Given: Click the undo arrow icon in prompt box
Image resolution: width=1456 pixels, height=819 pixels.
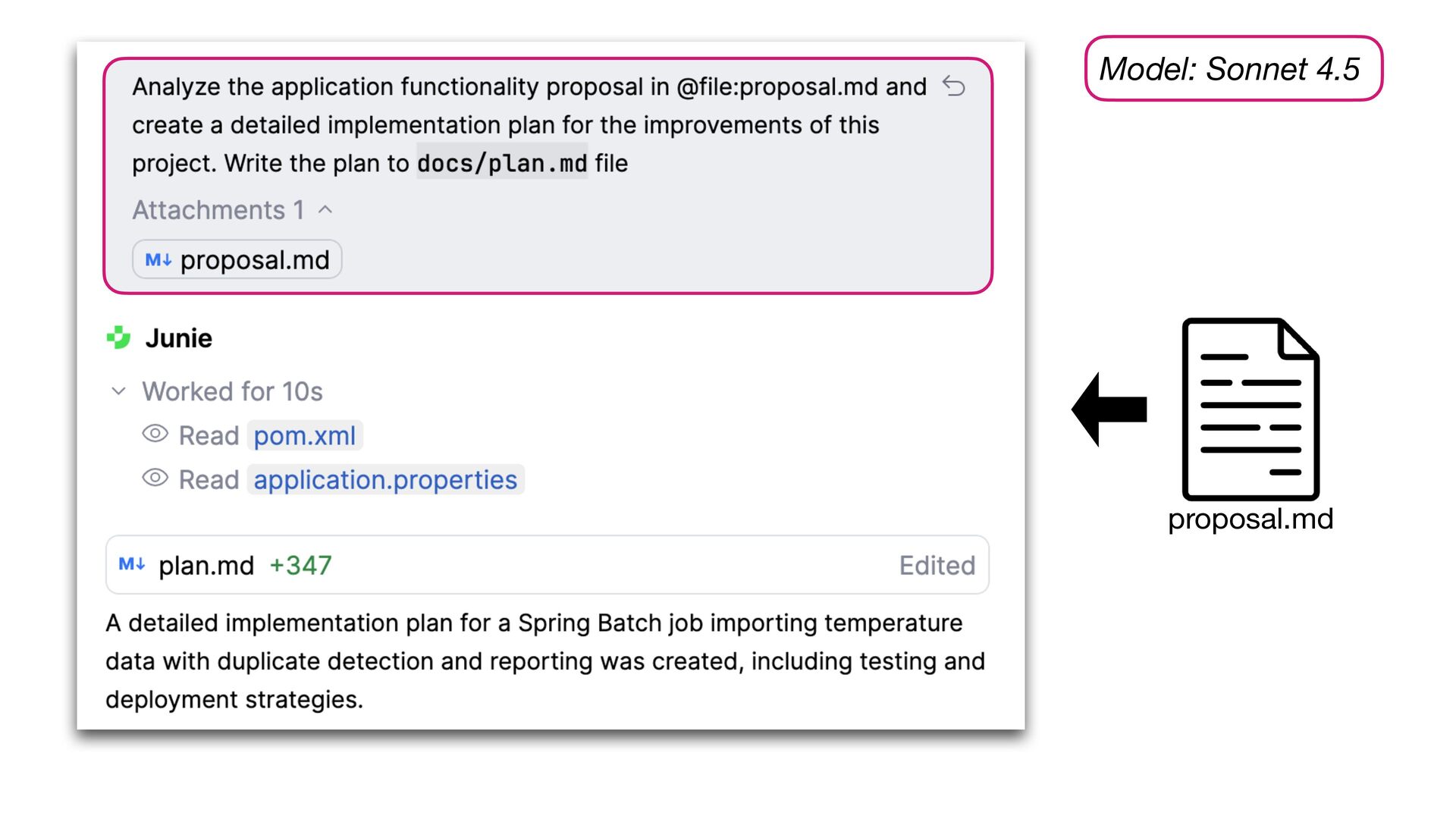Looking at the screenshot, I should pos(953,86).
